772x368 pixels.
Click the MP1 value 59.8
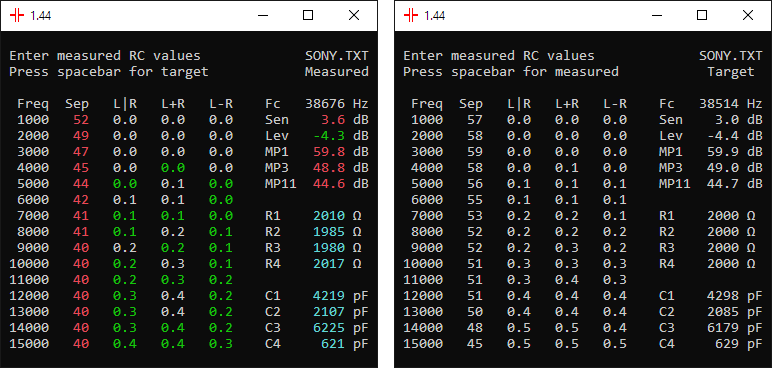329,152
